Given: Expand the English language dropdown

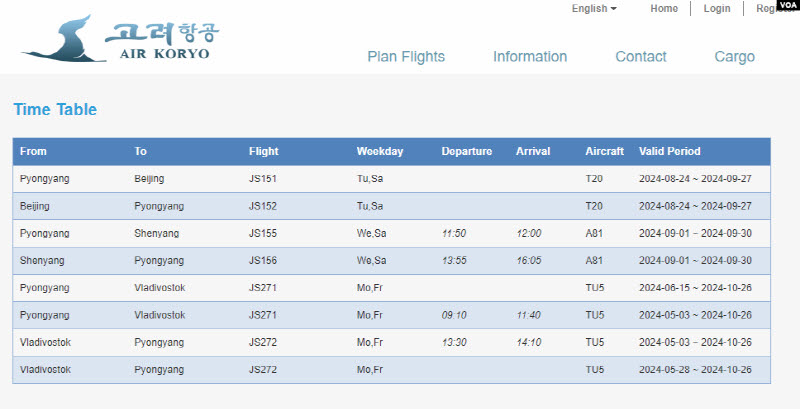Looking at the screenshot, I should tap(594, 9).
